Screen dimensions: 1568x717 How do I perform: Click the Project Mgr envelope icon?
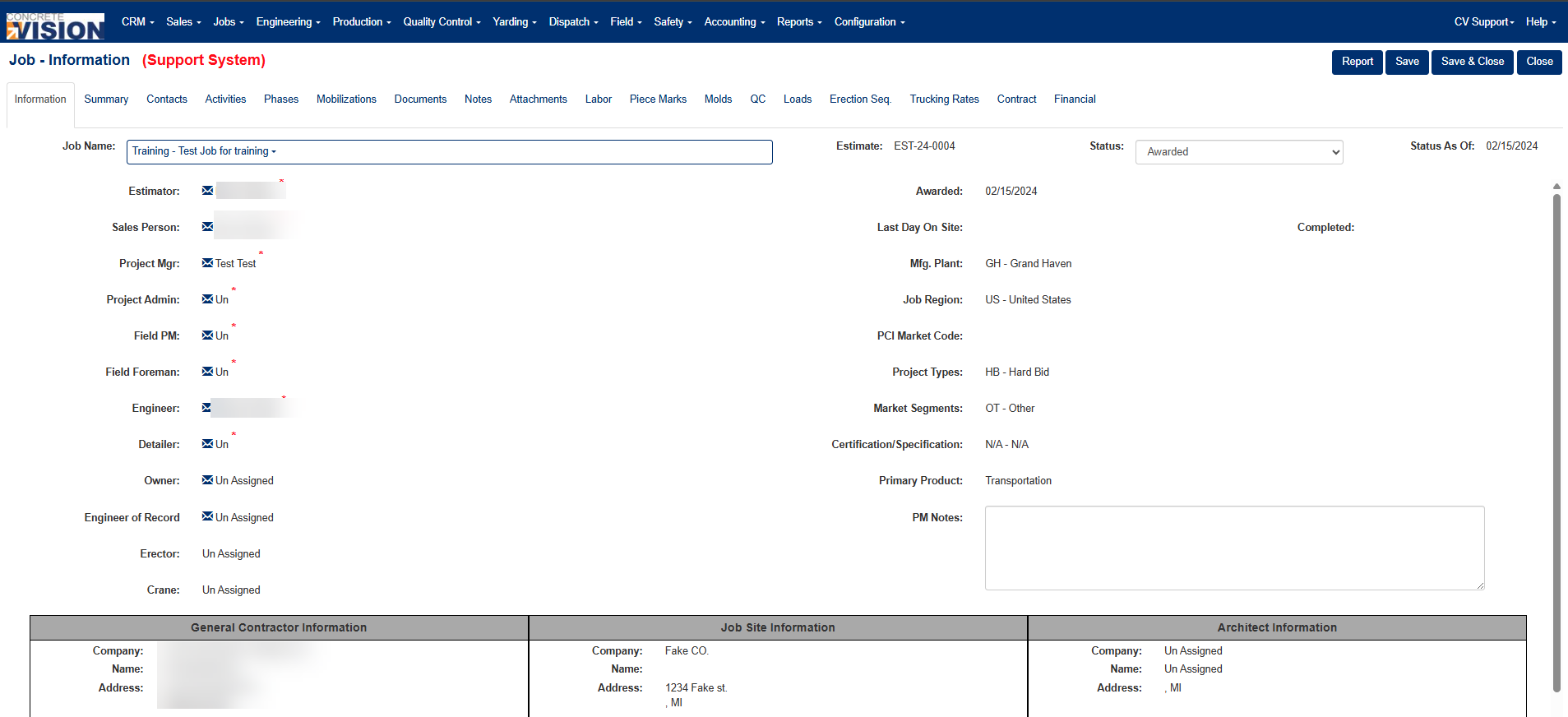207,263
